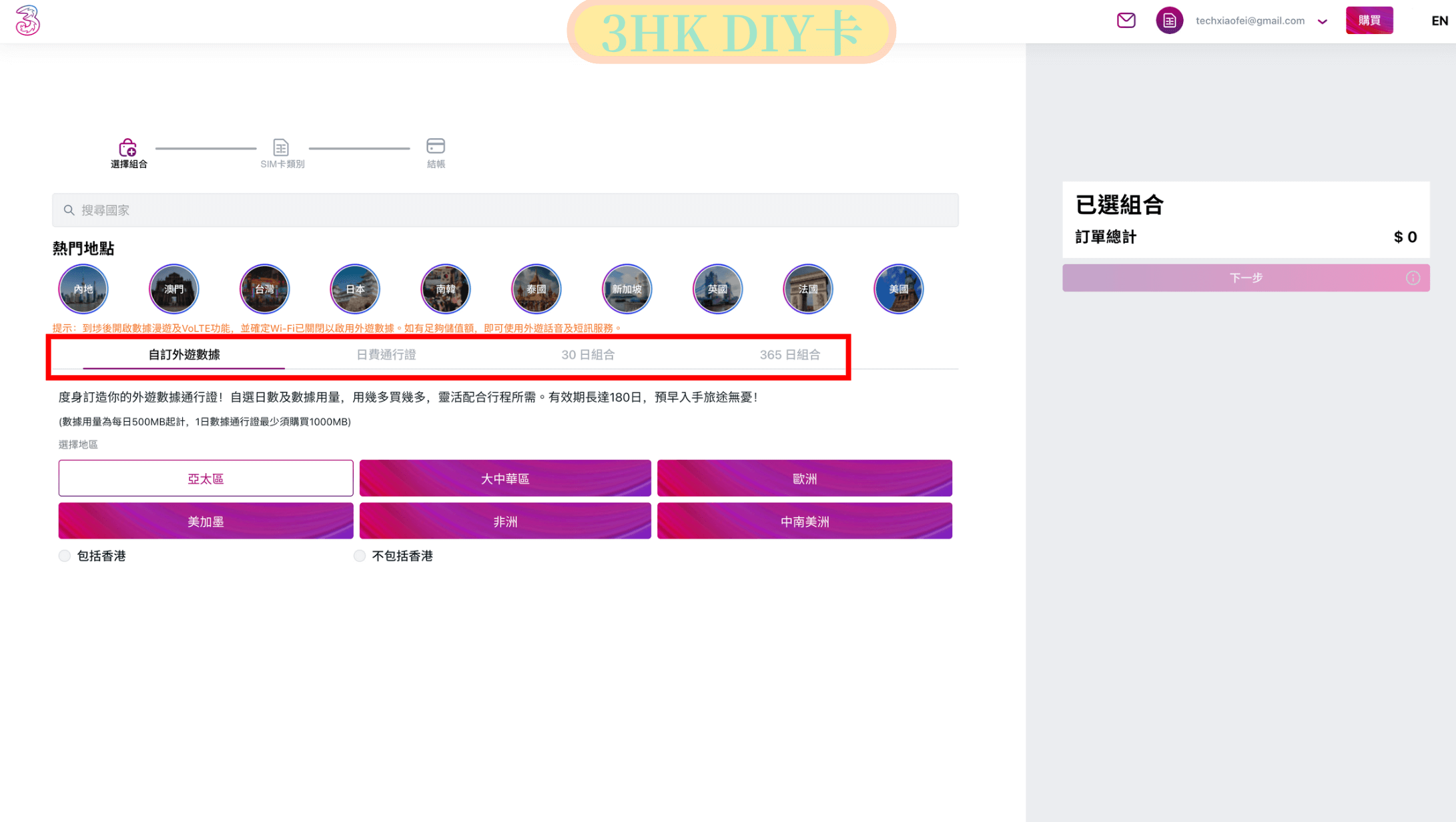Viewport: 1456px width, 822px height.
Task: Choose the 美加墨 region button
Action: tap(206, 521)
